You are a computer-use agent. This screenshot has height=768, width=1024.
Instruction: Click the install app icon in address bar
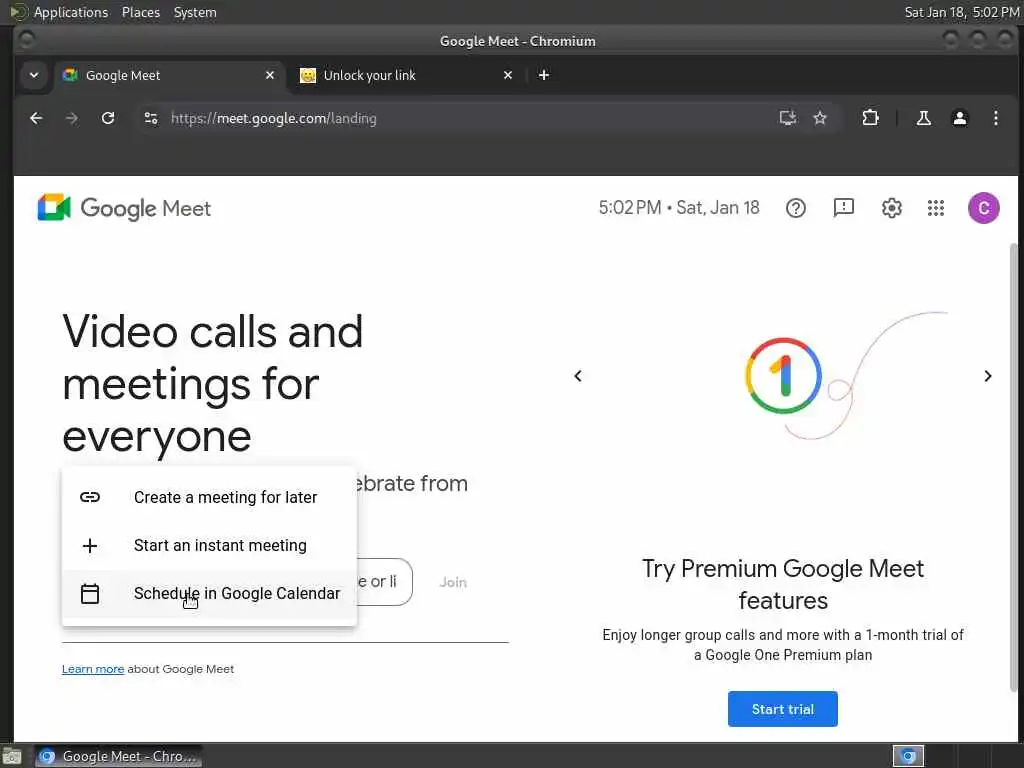[x=788, y=118]
